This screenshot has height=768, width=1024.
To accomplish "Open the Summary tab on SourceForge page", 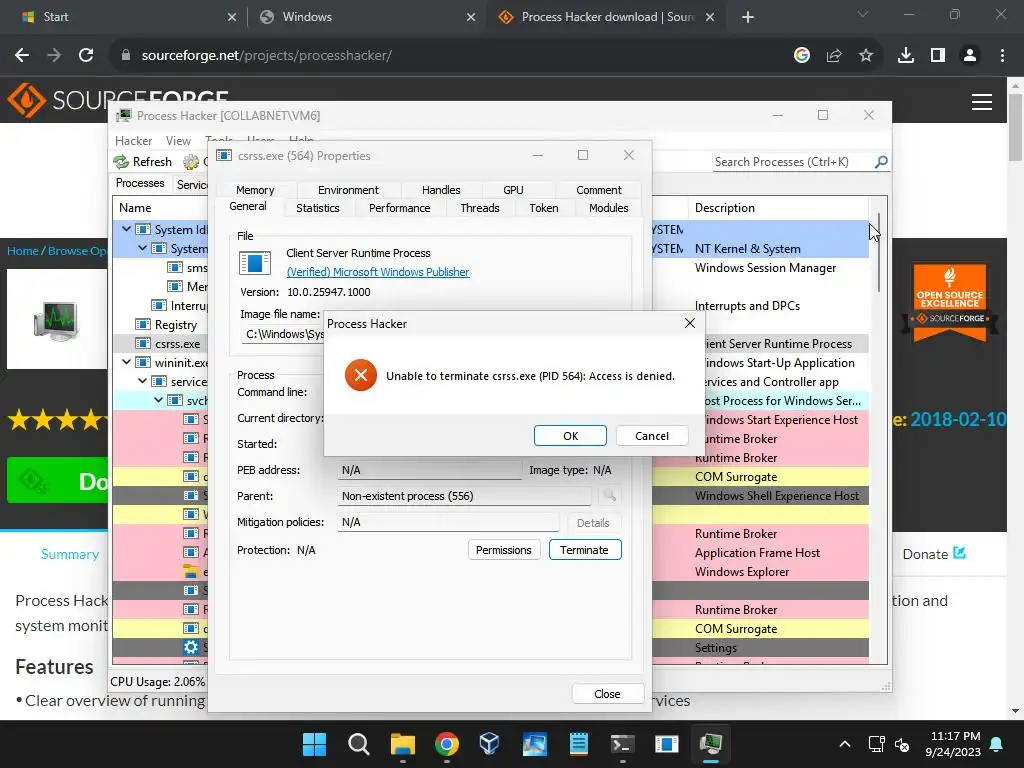I will click(x=70, y=554).
